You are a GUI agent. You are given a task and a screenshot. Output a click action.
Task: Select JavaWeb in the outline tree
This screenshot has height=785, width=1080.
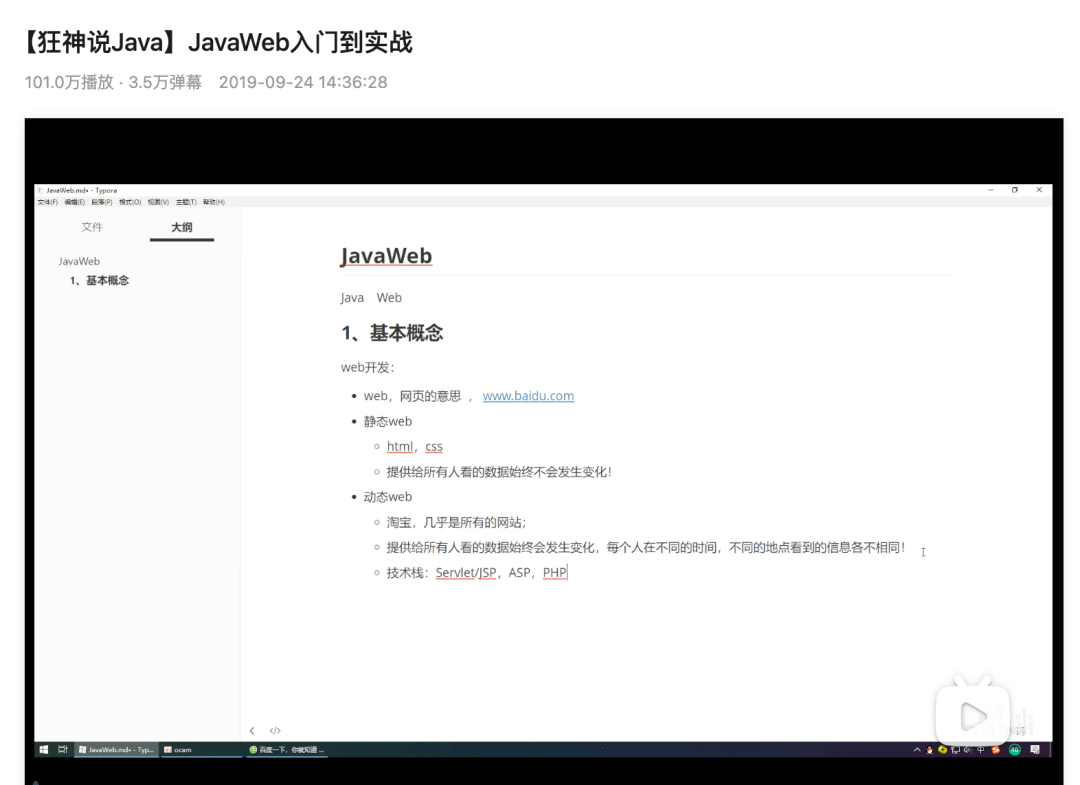coord(79,261)
